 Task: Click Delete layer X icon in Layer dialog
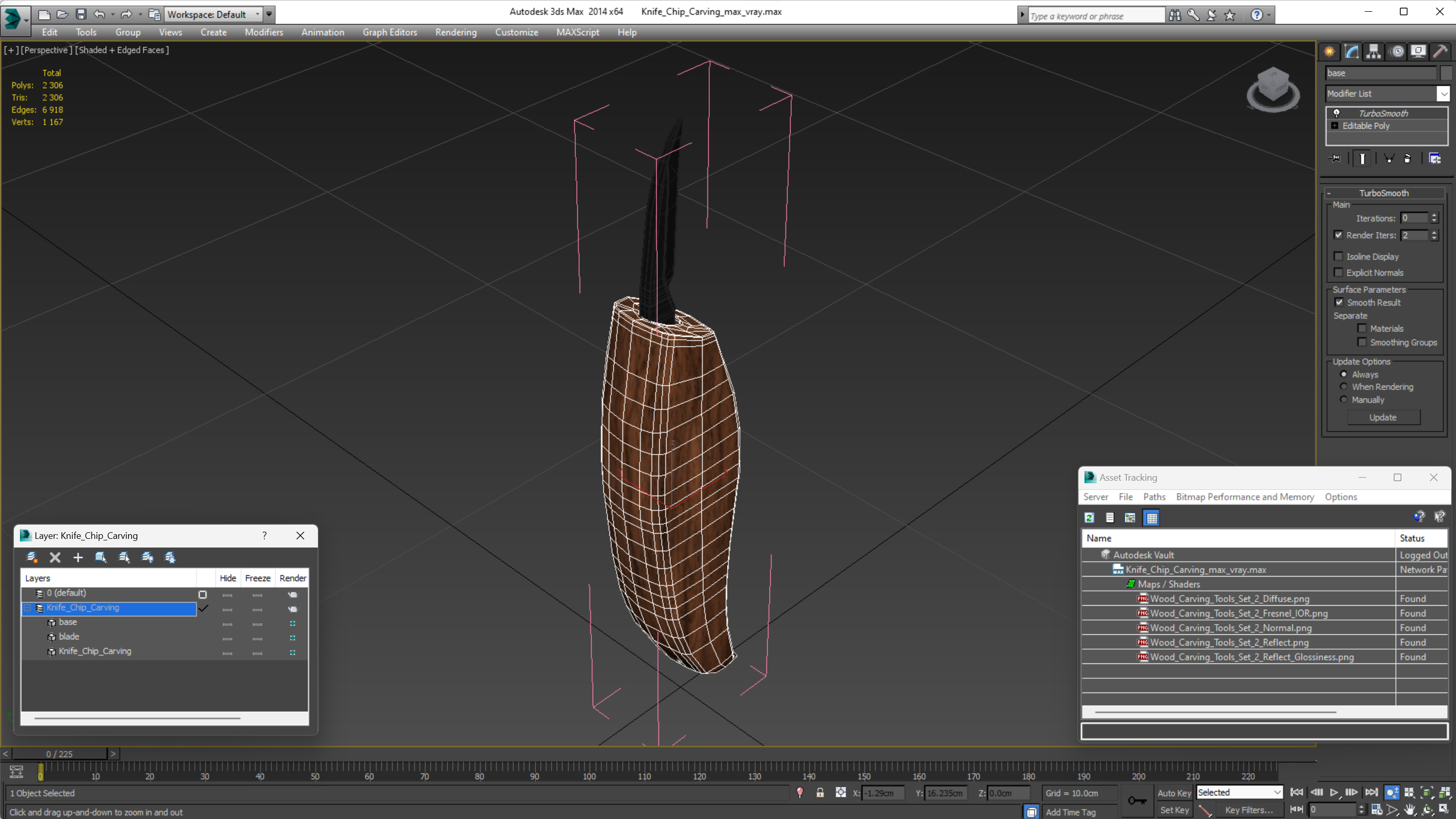tap(55, 557)
